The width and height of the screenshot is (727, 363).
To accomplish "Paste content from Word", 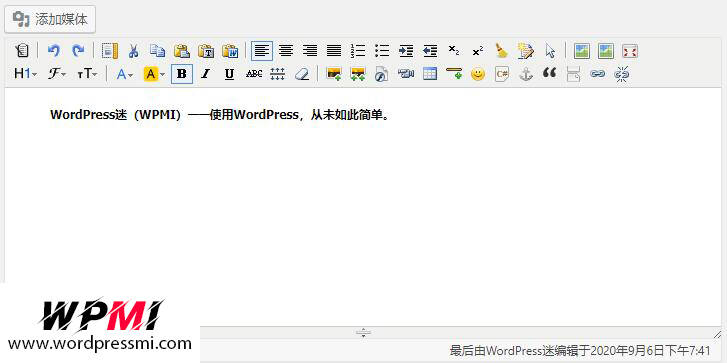I will coord(230,51).
